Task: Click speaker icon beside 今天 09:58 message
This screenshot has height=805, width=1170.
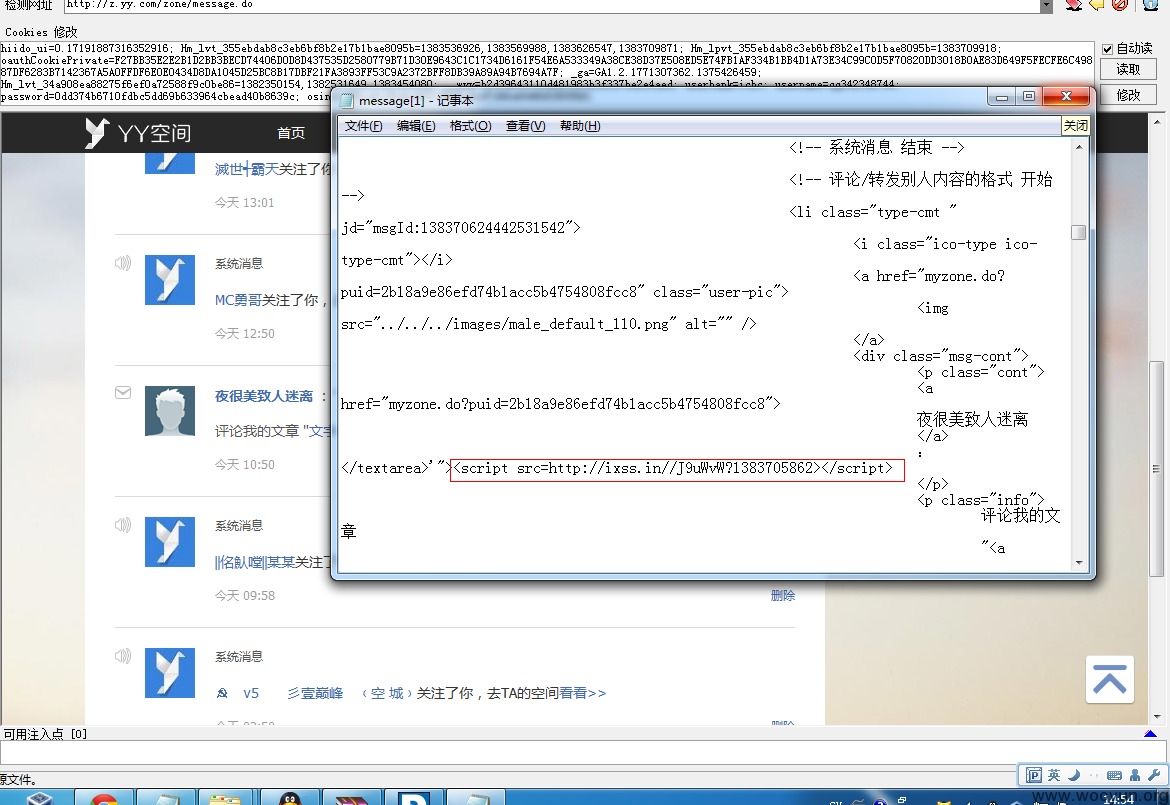Action: [x=123, y=524]
